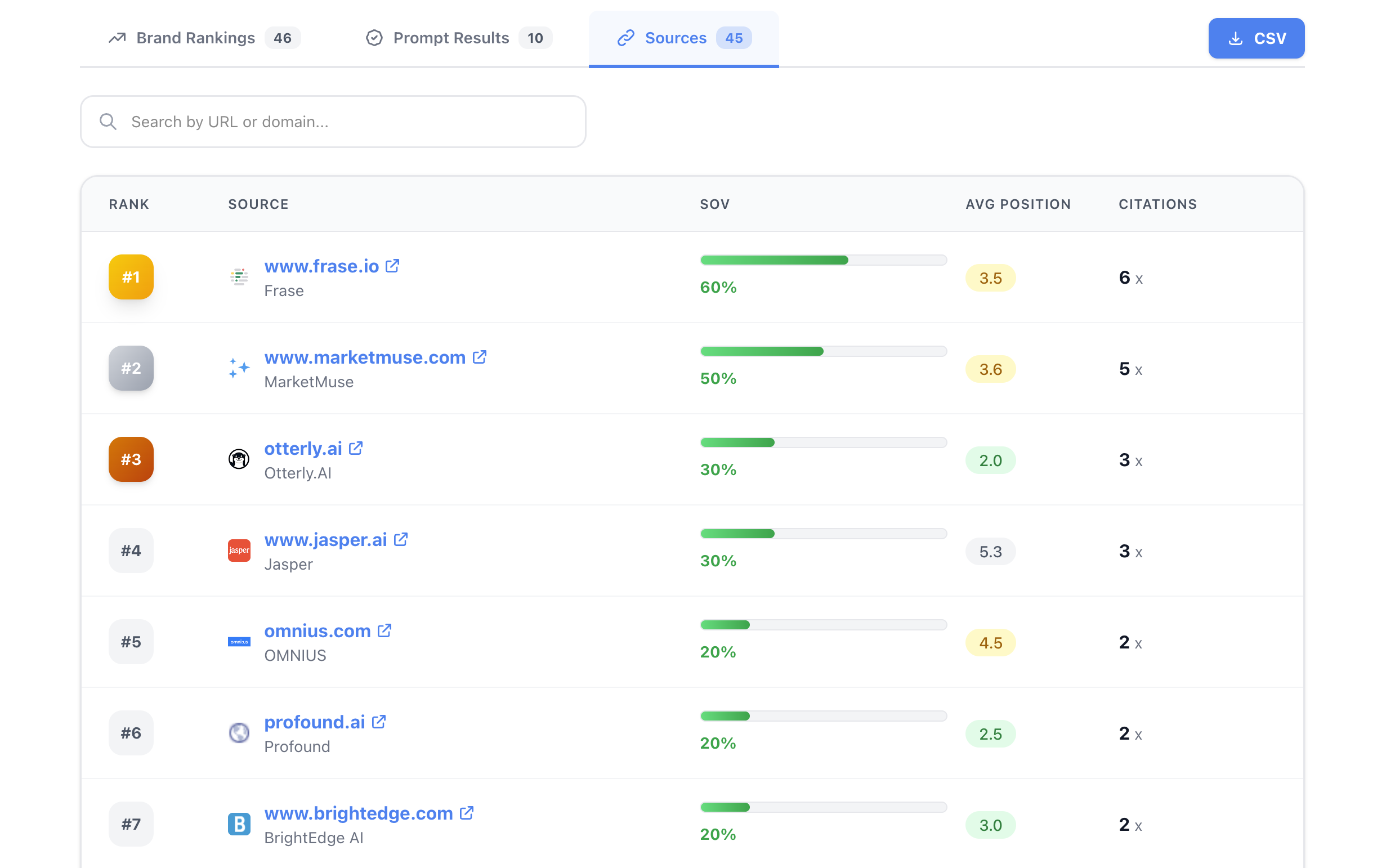Click the search by URL or domain field

point(333,121)
